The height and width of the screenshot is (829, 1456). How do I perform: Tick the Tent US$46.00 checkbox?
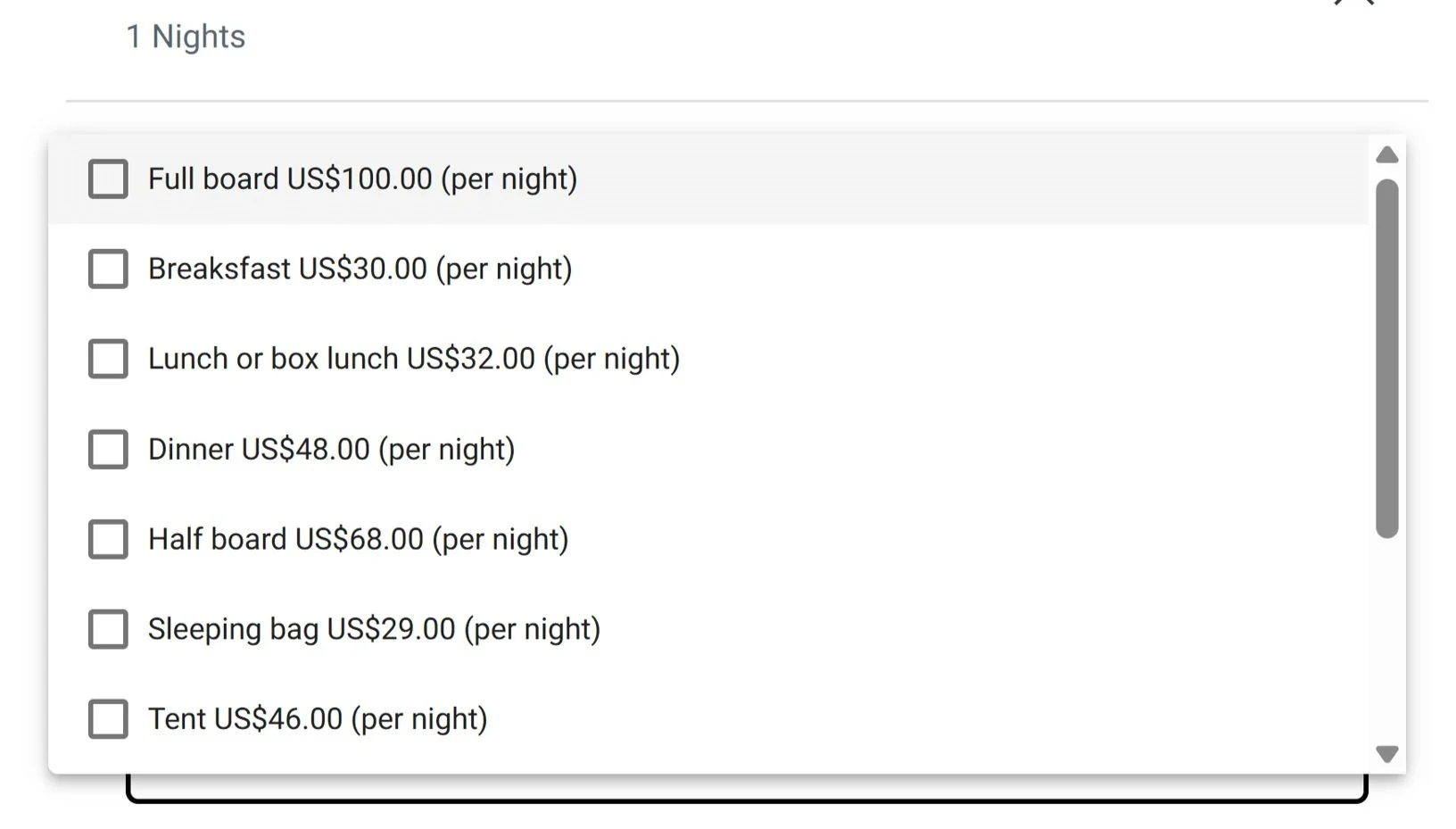pyautogui.click(x=108, y=719)
